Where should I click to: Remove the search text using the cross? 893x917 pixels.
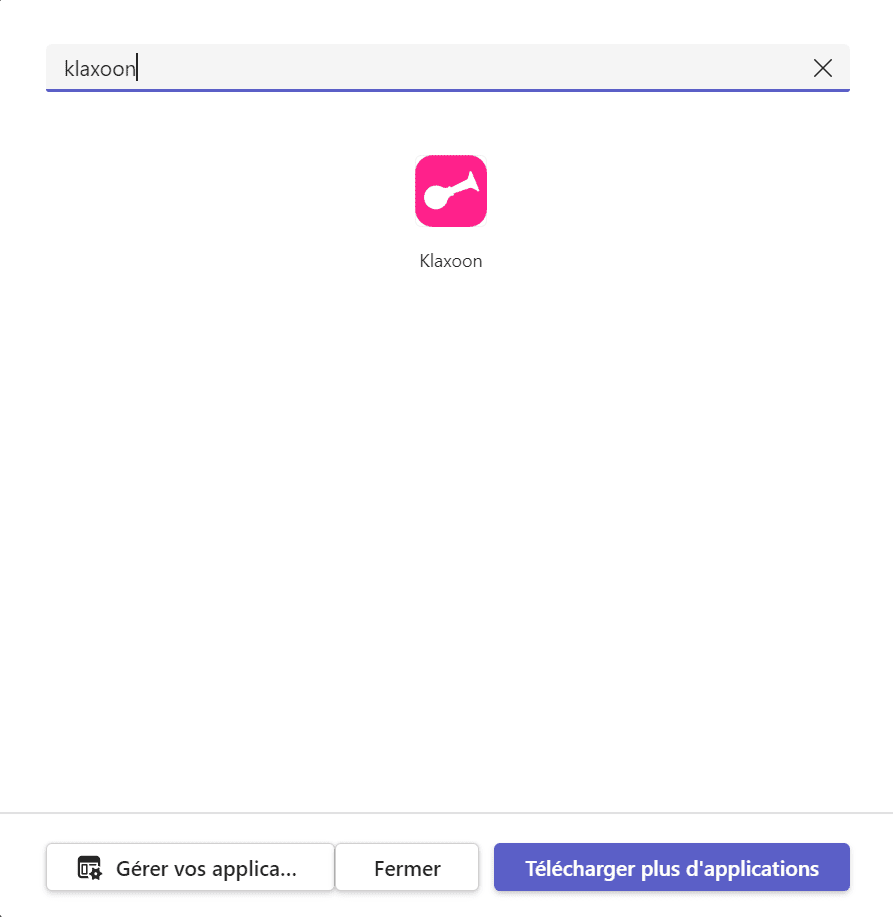pyautogui.click(x=823, y=68)
